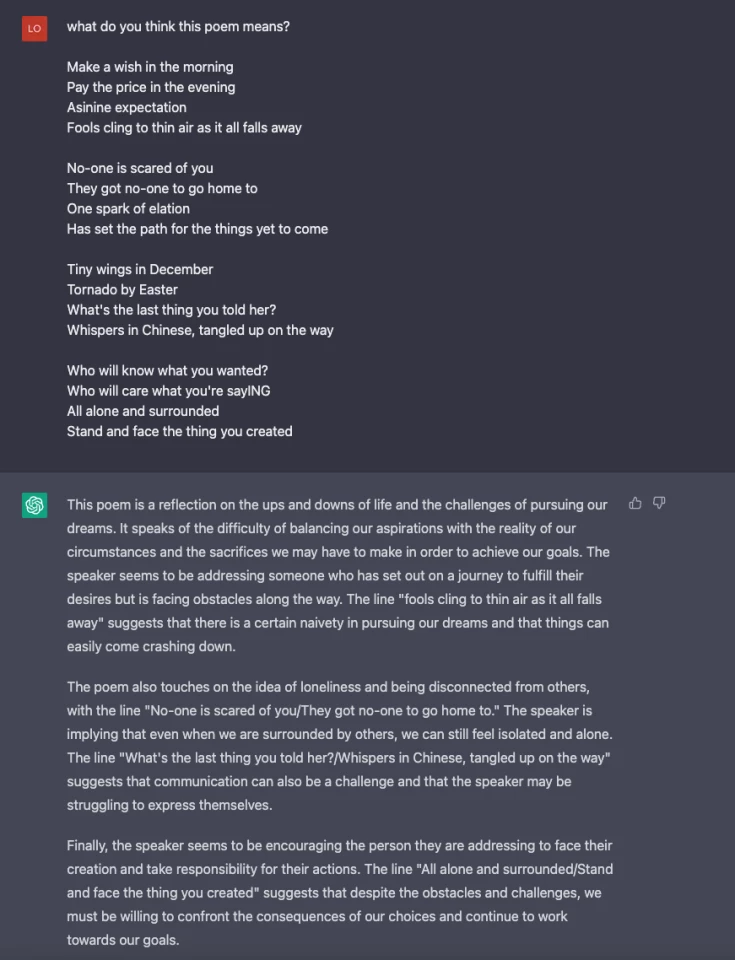The image size is (735, 960).
Task: Click the poem line 'Stand and face the thing you created'
Action: pos(180,431)
